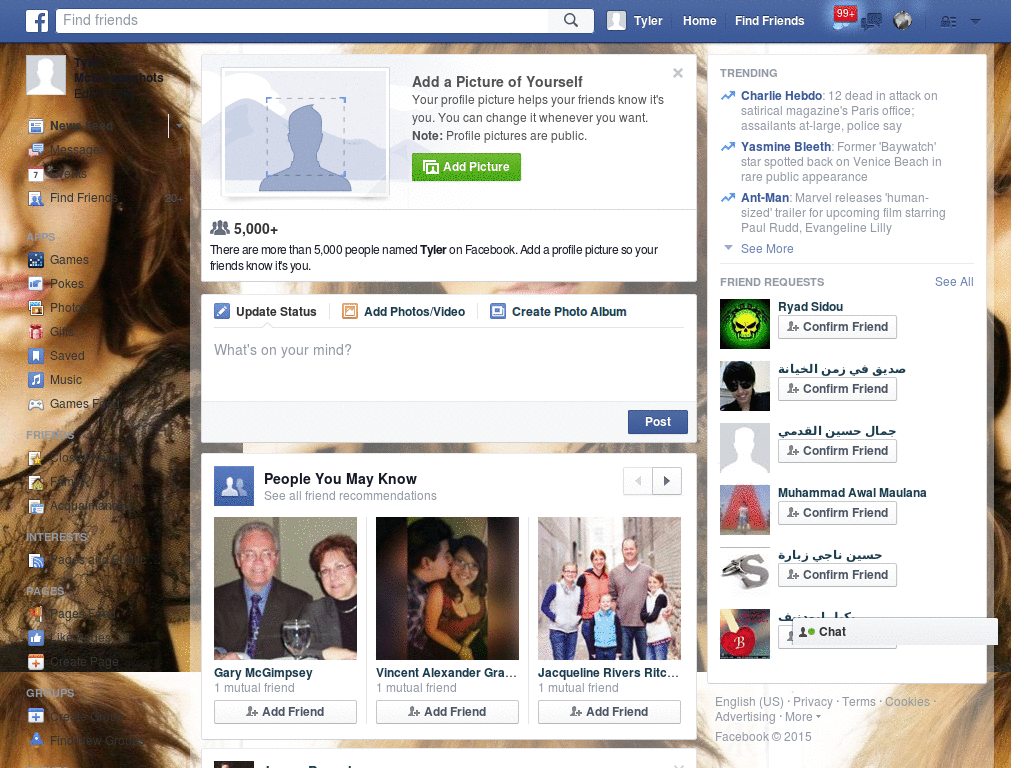The height and width of the screenshot is (768, 1024).
Task: Open Tyler profile link in top bar
Action: pos(648,21)
